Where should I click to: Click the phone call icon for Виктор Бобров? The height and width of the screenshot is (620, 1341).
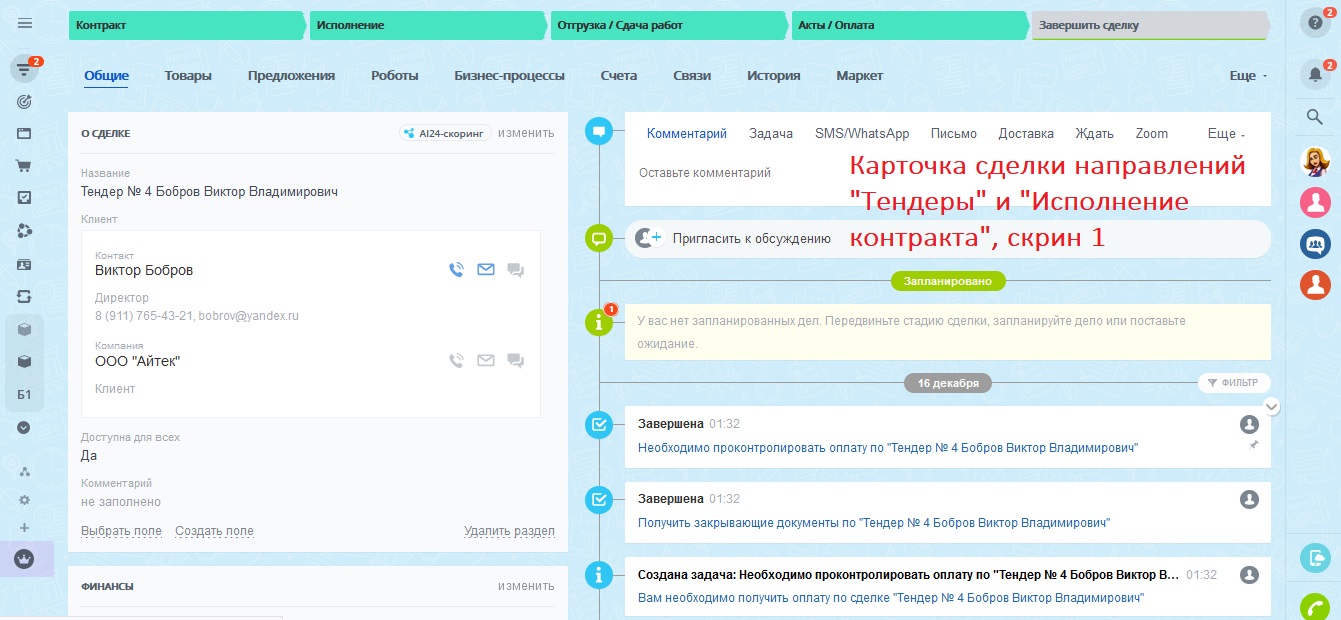(x=456, y=269)
